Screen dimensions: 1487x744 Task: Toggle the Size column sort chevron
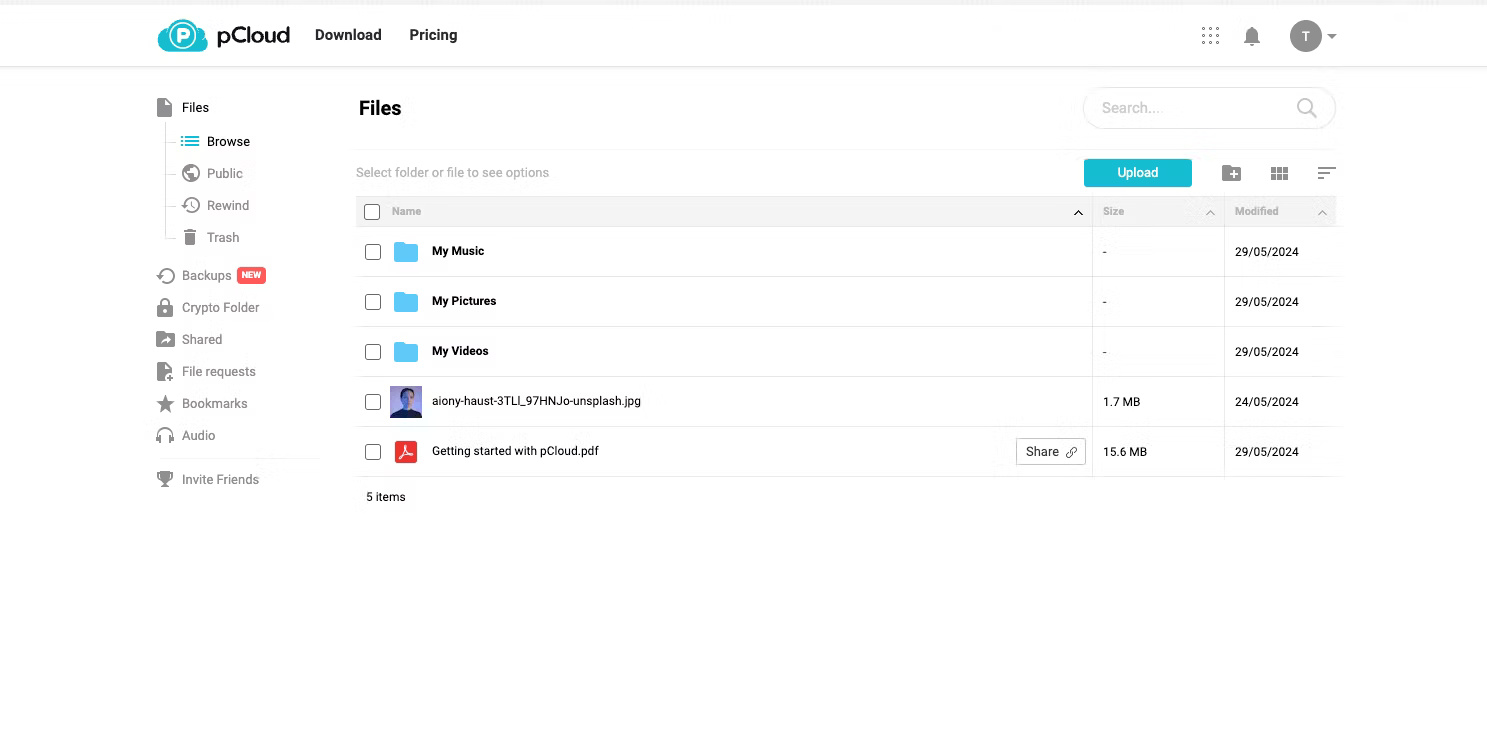[x=1210, y=212]
